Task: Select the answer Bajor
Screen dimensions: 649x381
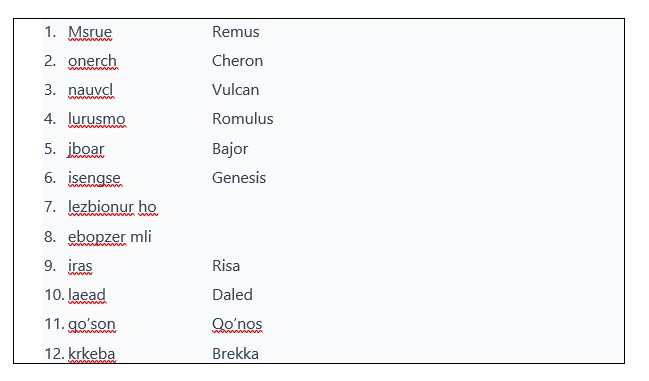Action: click(230, 149)
